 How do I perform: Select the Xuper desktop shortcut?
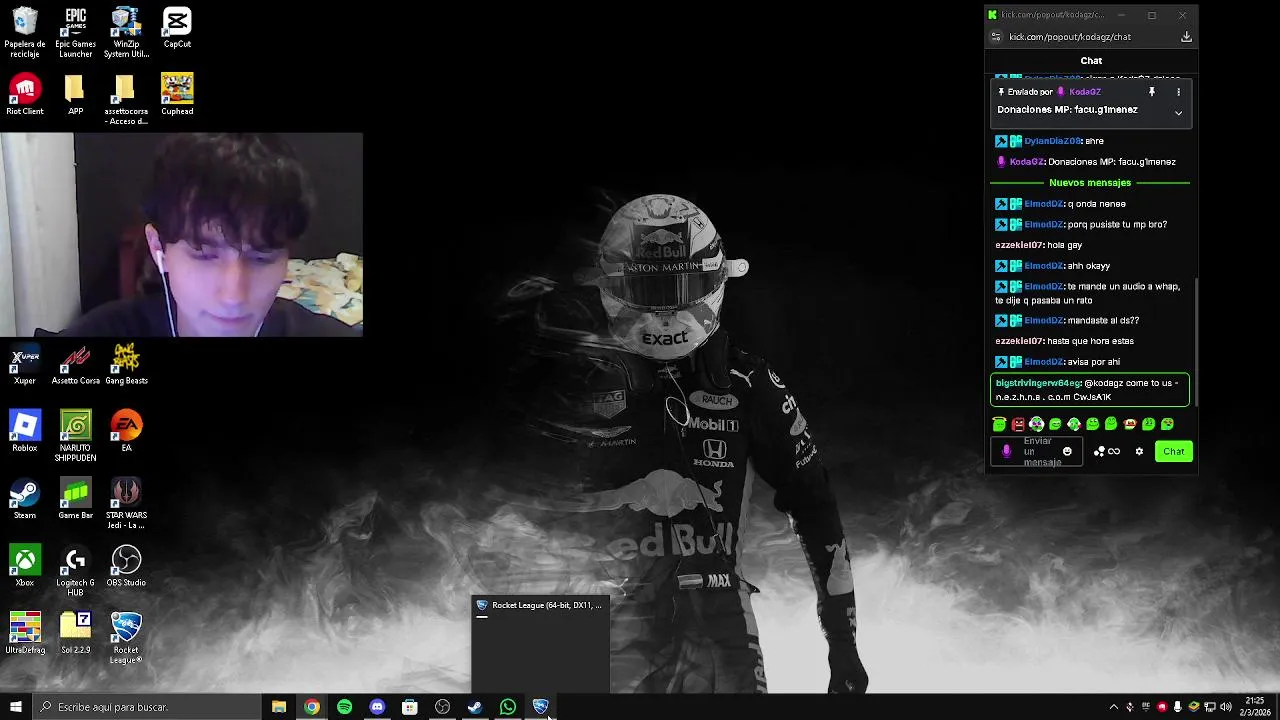25,365
